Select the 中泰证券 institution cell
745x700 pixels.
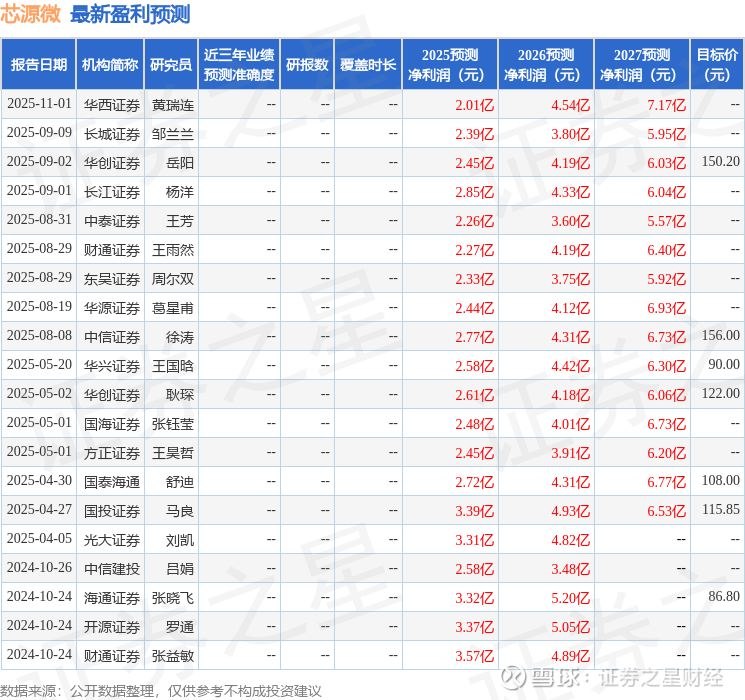[x=112, y=221]
